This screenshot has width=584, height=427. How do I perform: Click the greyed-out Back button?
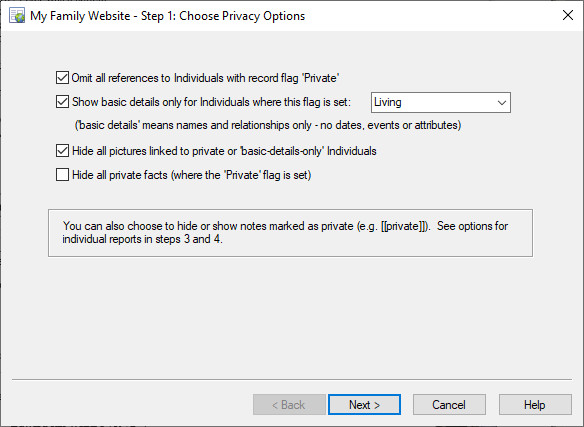(289, 405)
